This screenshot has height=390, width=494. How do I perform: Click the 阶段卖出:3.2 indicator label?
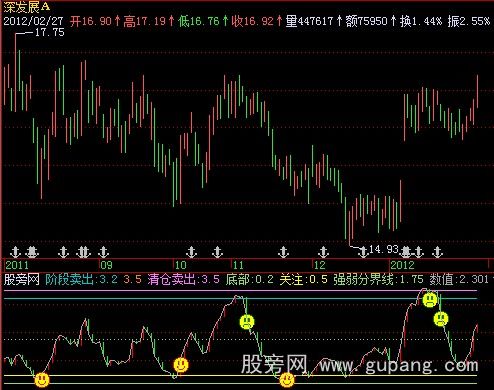click(81, 279)
